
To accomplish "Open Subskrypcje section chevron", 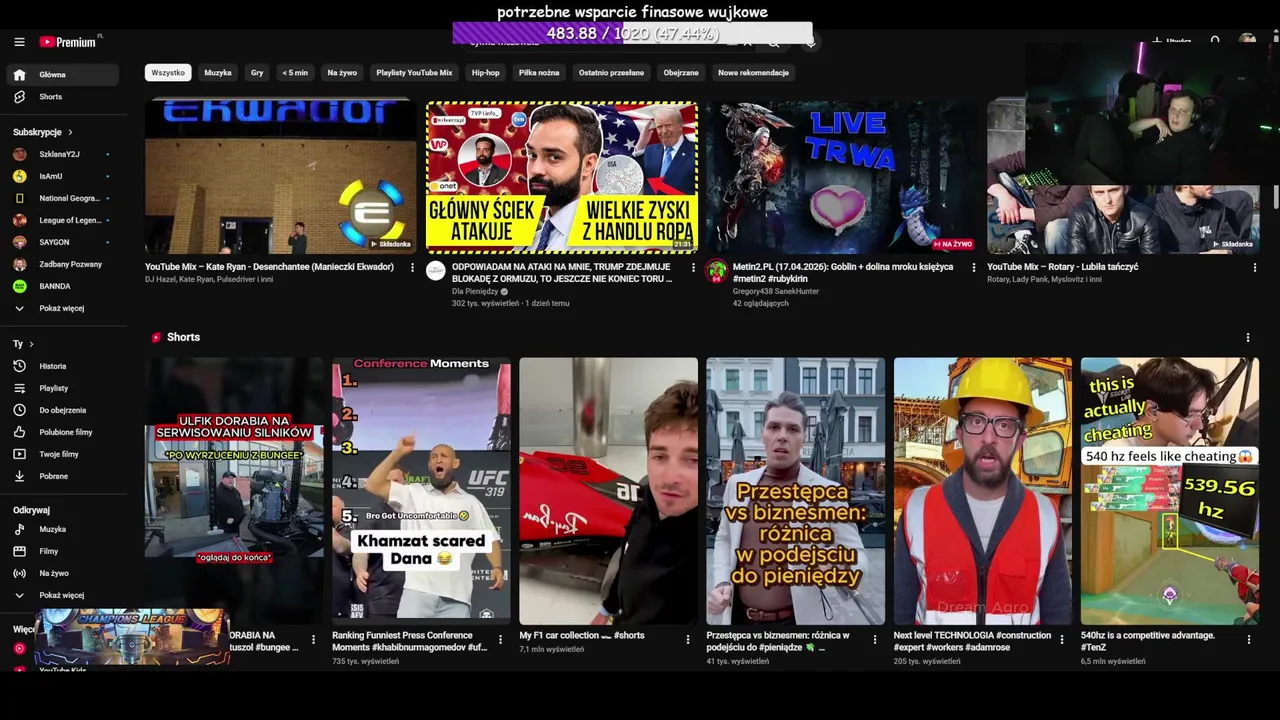I will [70, 132].
